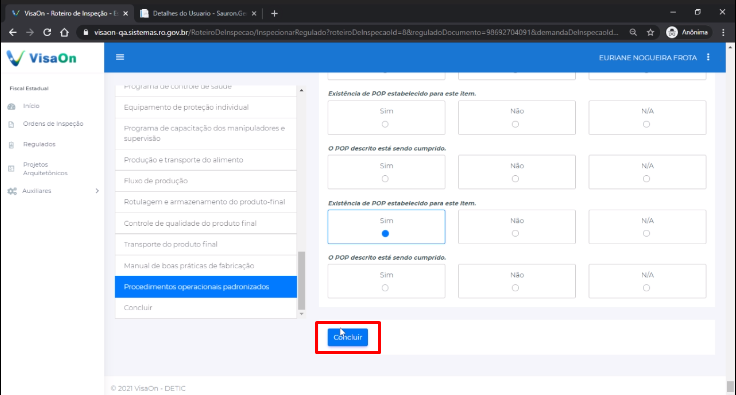Open a new browser tab with plus
736x395 pixels.
(275, 14)
